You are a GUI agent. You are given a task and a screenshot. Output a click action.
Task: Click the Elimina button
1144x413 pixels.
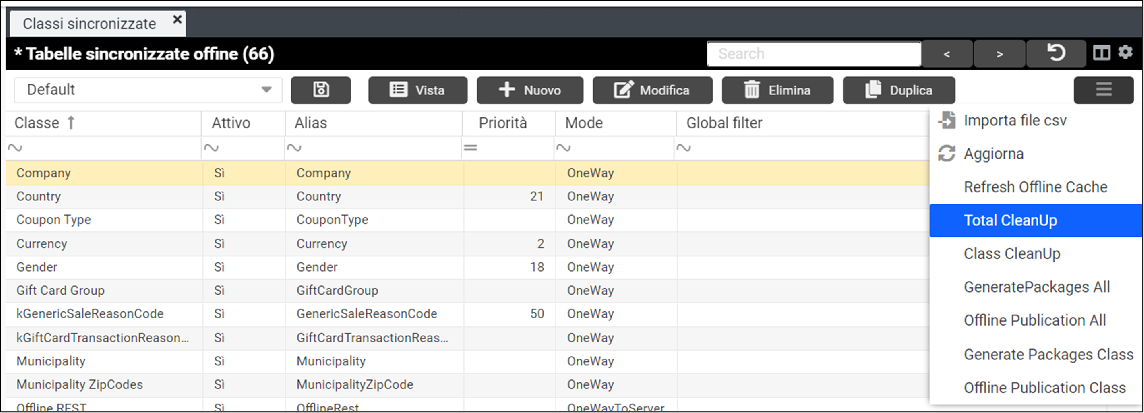pyautogui.click(x=775, y=90)
